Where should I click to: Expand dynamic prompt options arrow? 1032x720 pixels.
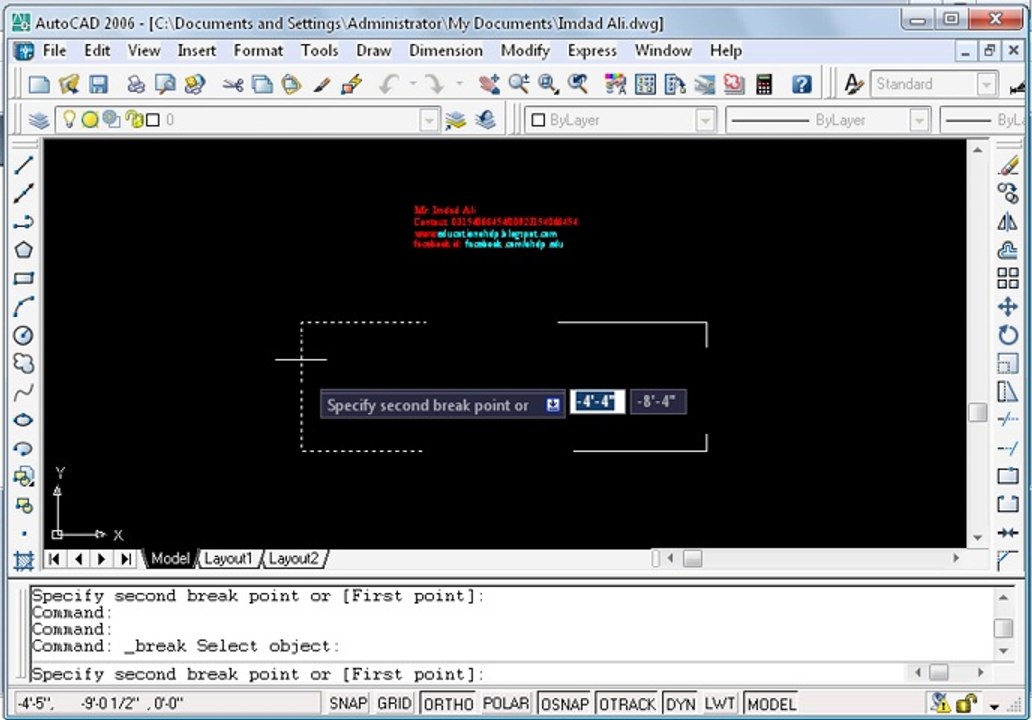[553, 405]
